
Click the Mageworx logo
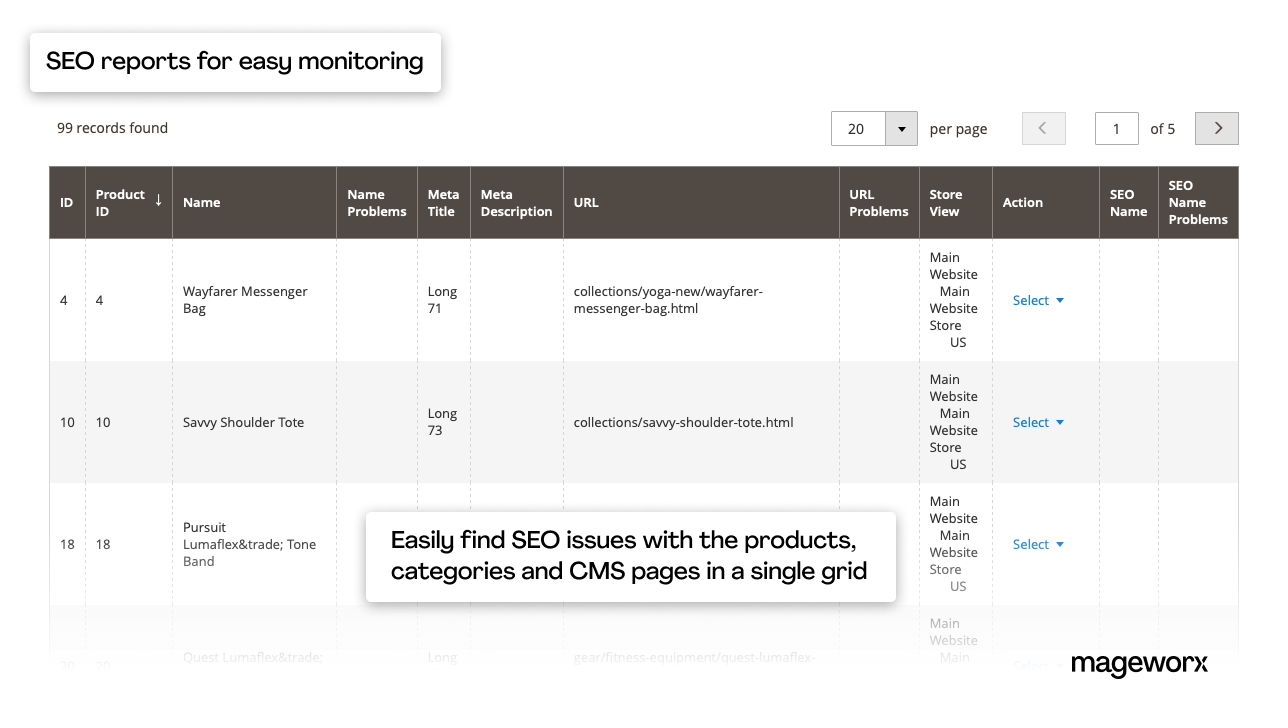[1139, 664]
